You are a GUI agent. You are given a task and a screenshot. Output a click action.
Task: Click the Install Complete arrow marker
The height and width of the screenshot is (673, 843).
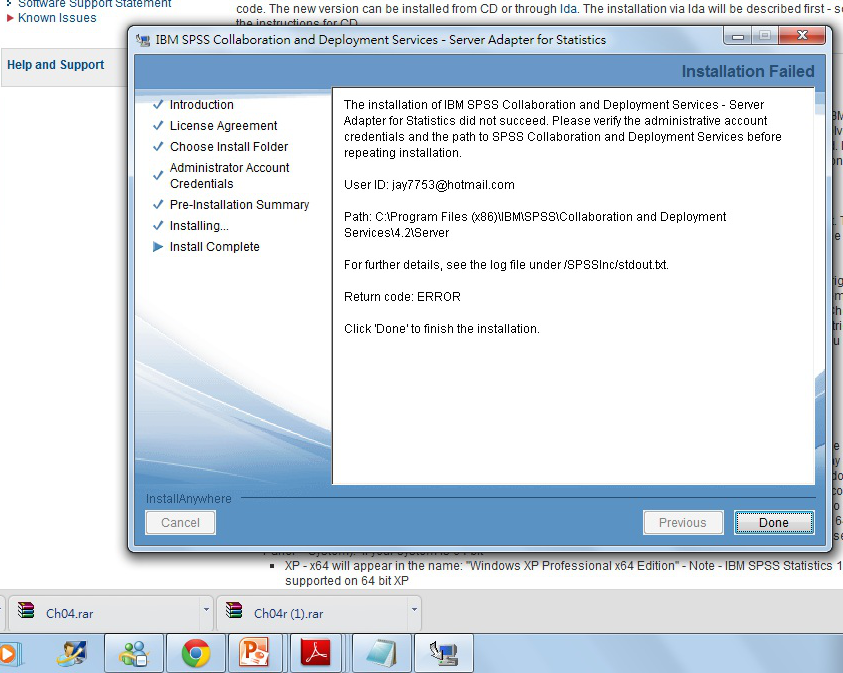pos(158,247)
